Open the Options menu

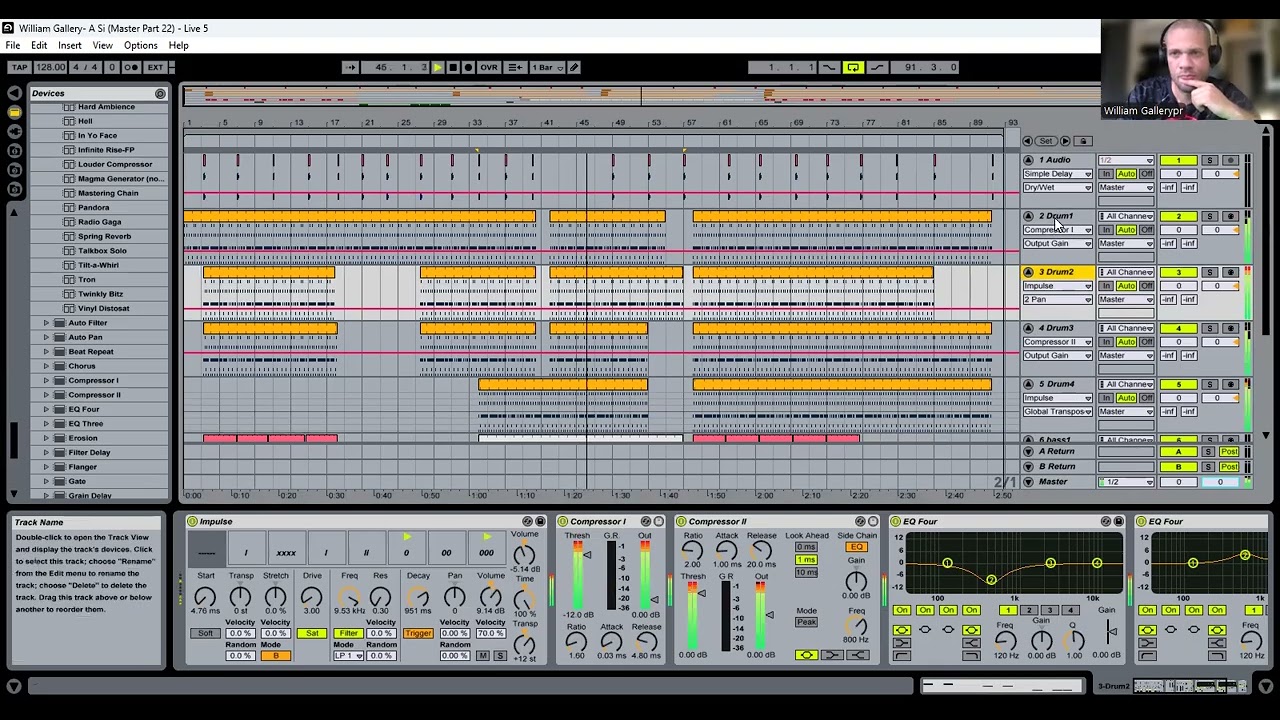click(141, 46)
